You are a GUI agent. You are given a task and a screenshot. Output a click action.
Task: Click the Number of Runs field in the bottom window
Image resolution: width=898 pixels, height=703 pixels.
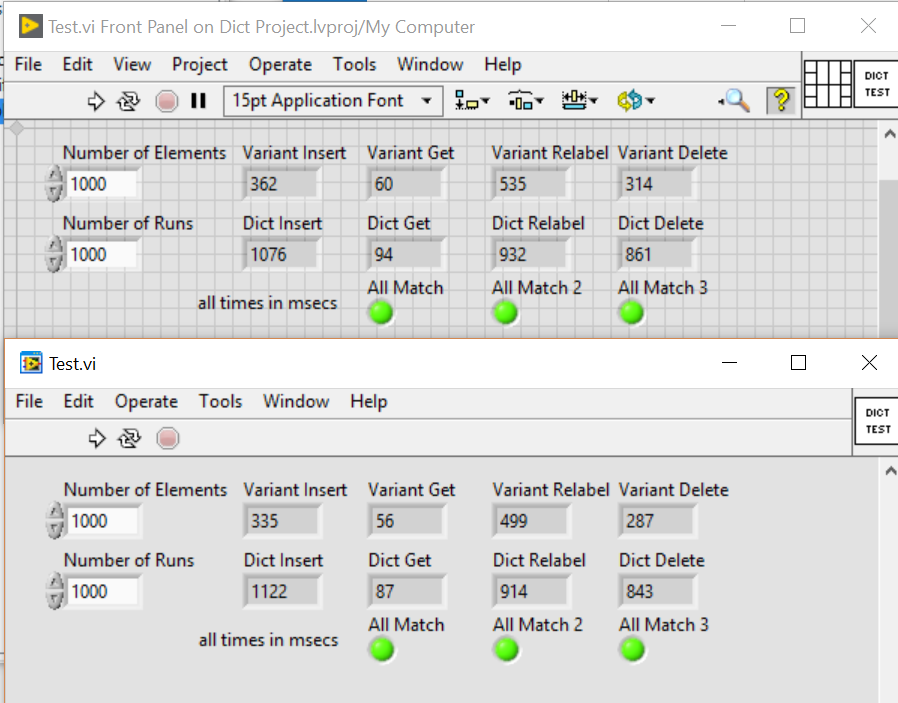click(x=103, y=591)
